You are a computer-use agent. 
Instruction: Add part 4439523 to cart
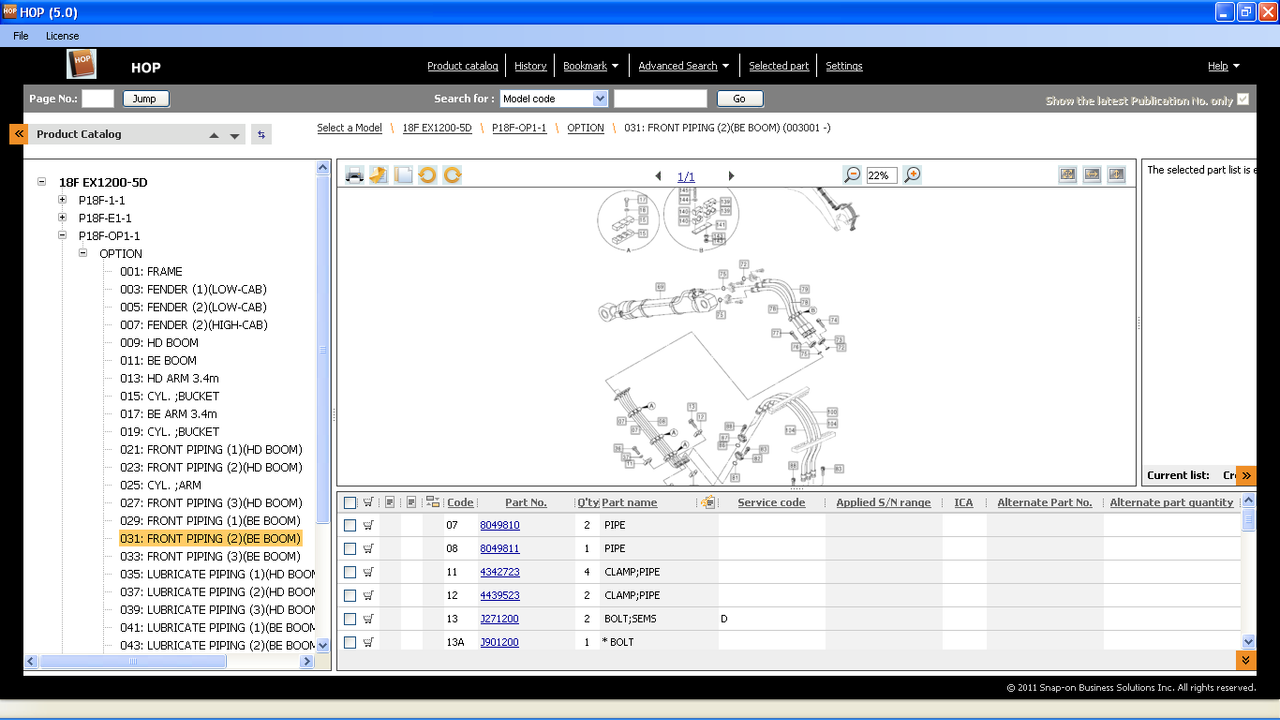368,595
